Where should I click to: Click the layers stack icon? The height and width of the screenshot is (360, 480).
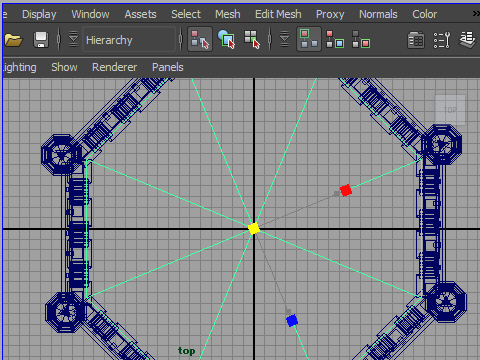tap(468, 40)
